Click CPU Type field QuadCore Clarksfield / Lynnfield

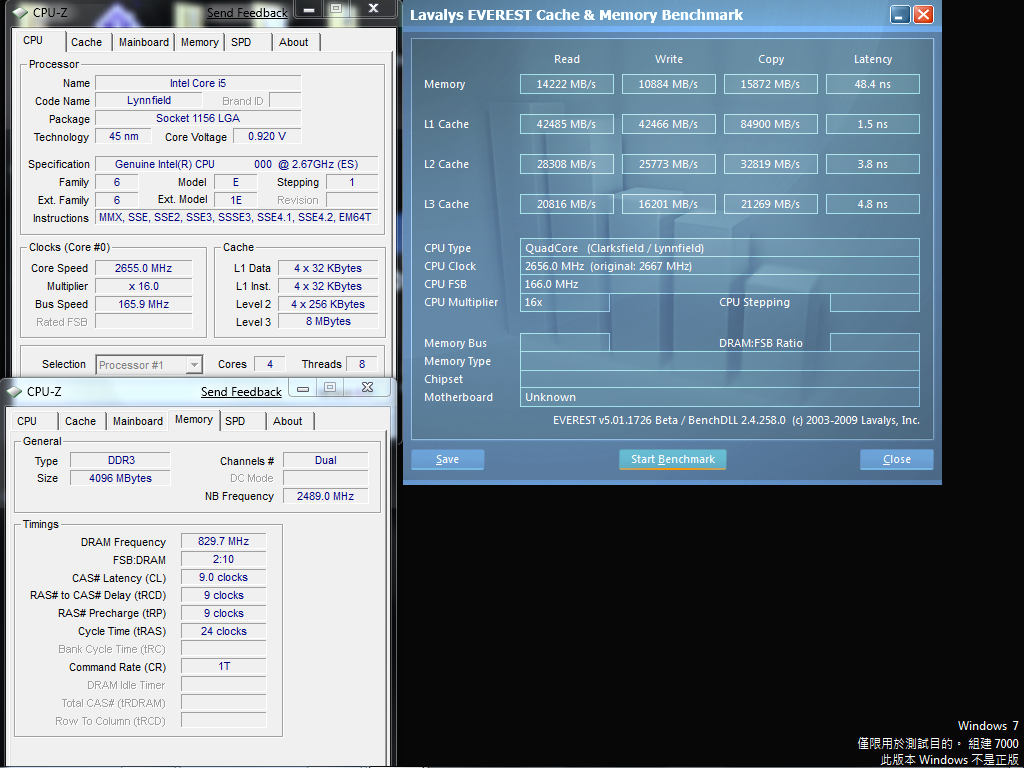[x=720, y=248]
